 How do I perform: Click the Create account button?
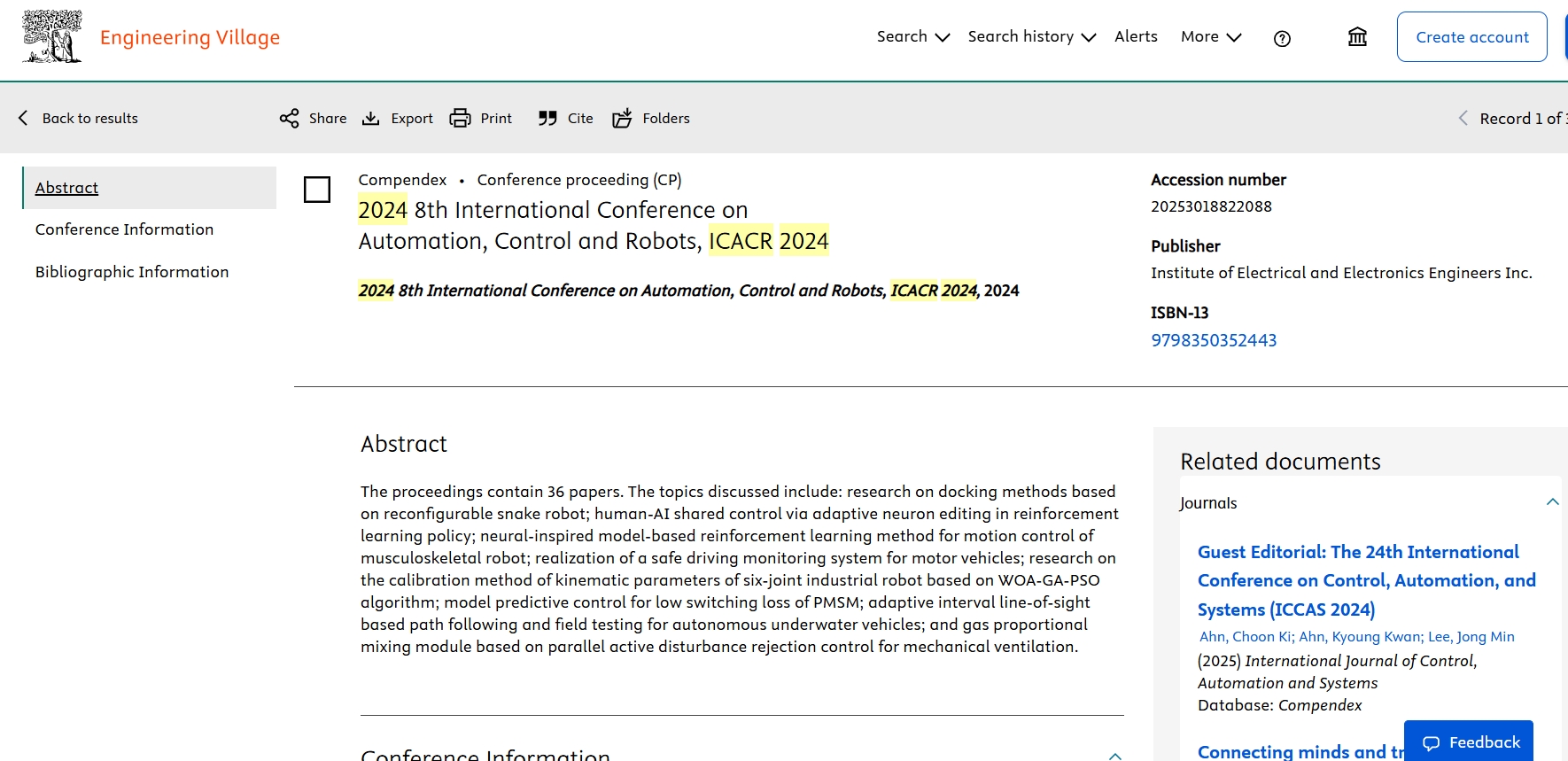(1471, 36)
